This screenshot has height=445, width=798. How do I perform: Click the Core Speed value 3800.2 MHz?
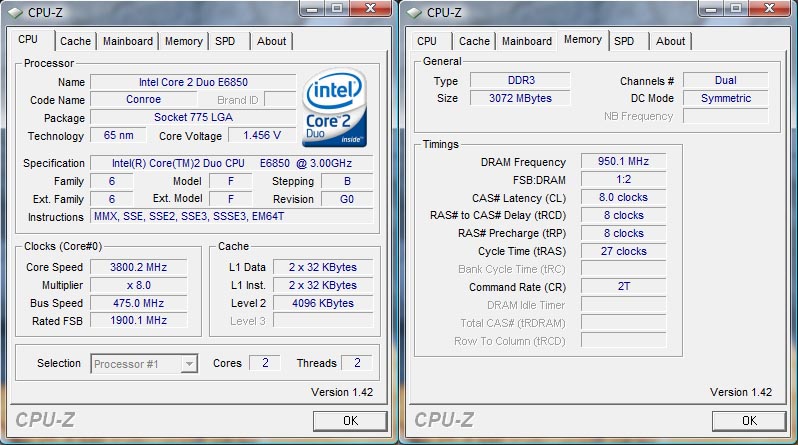138,267
